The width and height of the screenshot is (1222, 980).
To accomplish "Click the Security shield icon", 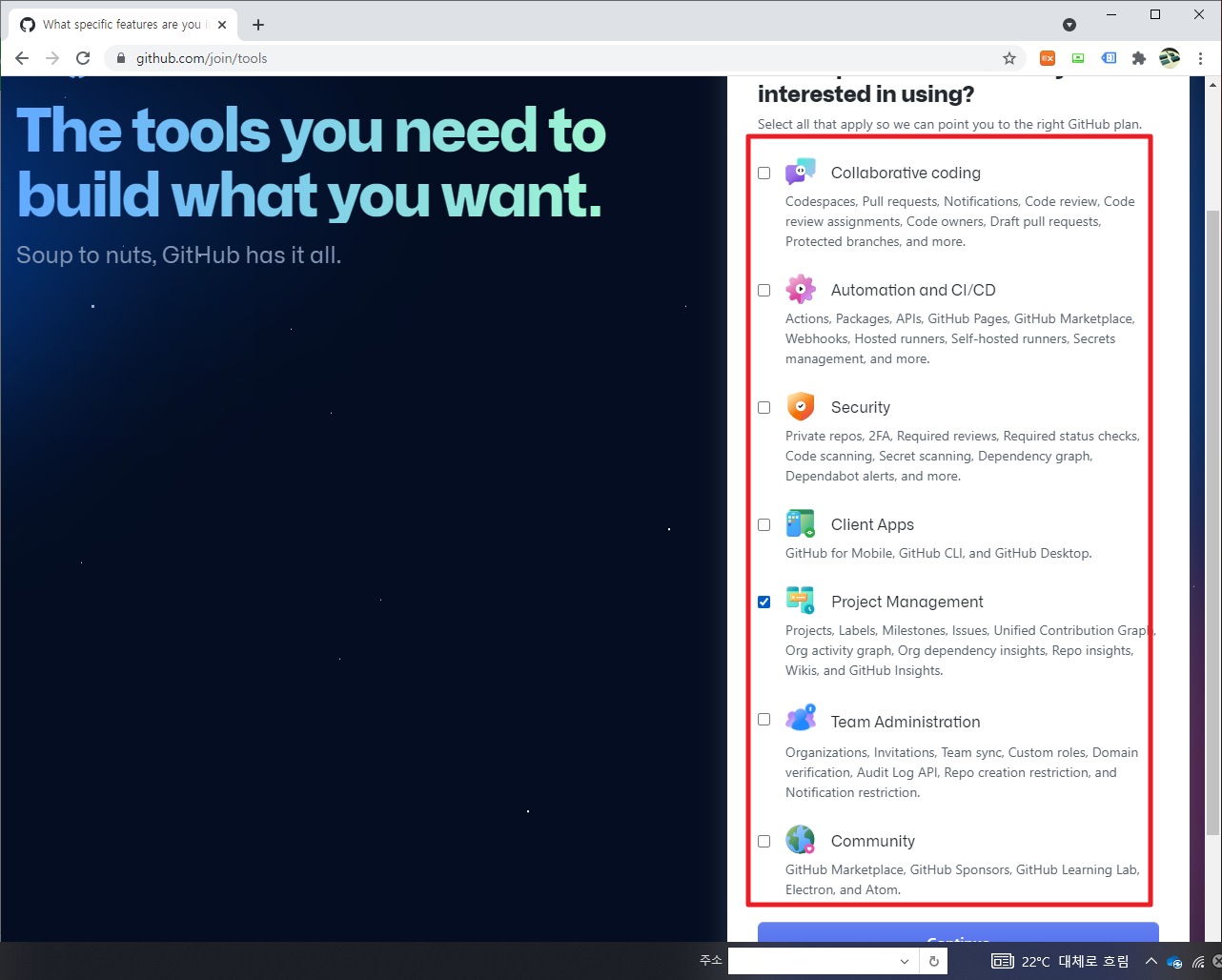I will click(x=801, y=406).
